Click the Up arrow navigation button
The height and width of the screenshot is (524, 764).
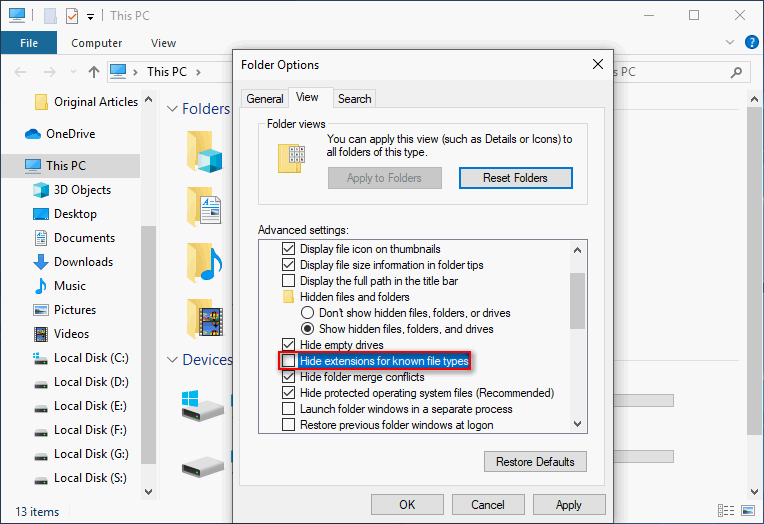[94, 72]
